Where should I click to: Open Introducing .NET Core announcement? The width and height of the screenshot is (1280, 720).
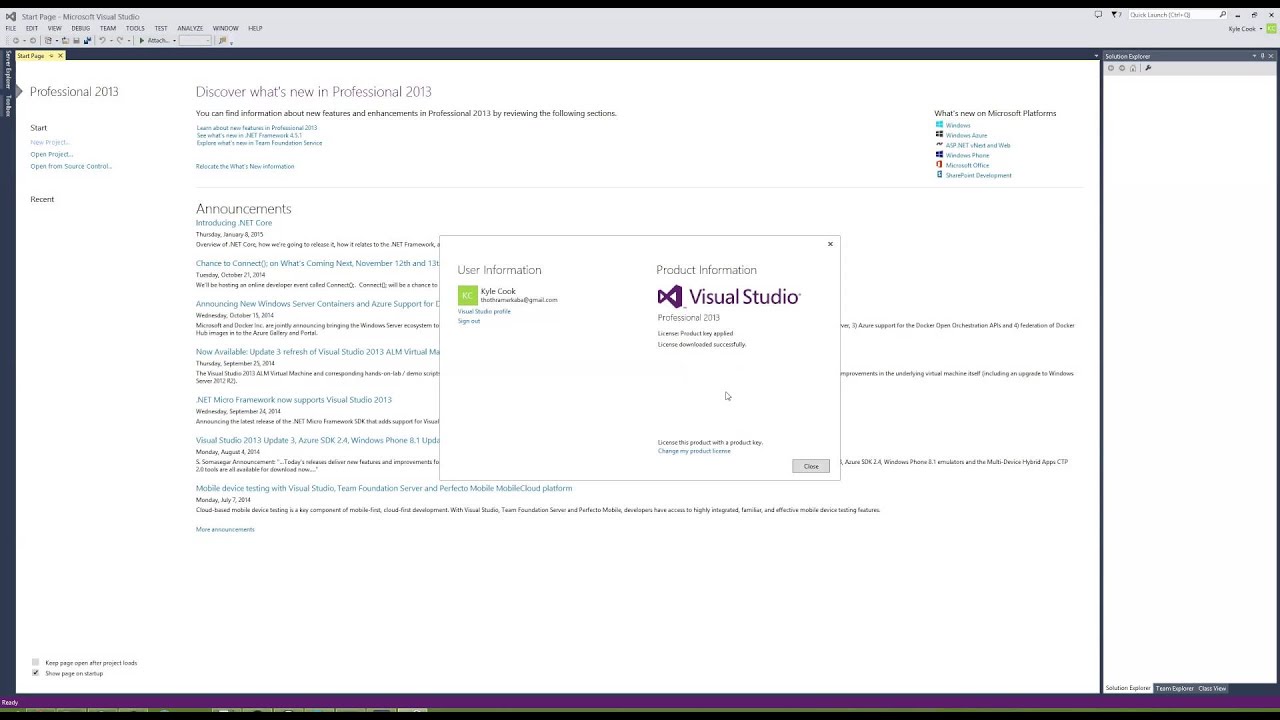point(234,223)
